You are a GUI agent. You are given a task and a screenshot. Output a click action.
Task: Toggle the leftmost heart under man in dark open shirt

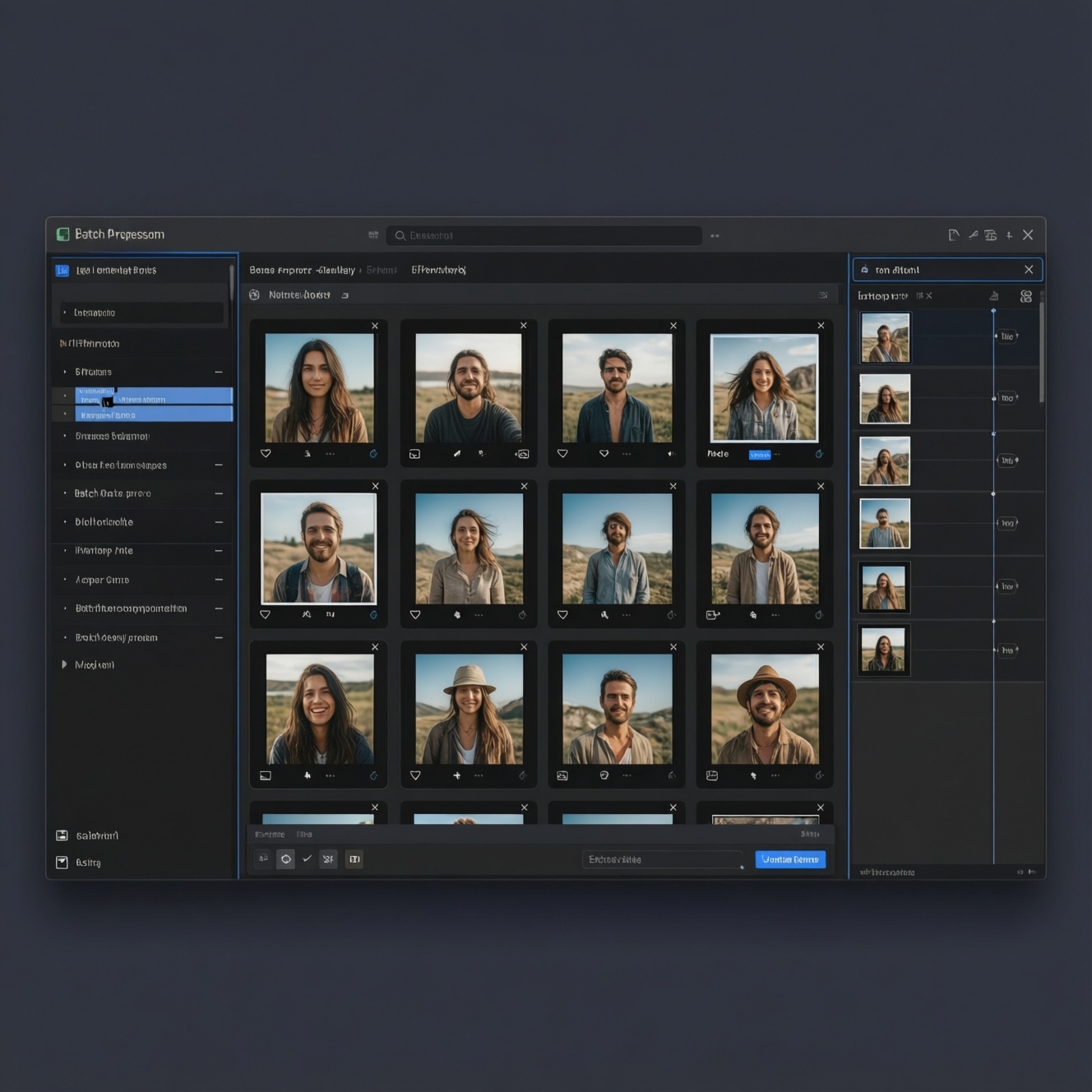[x=562, y=454]
